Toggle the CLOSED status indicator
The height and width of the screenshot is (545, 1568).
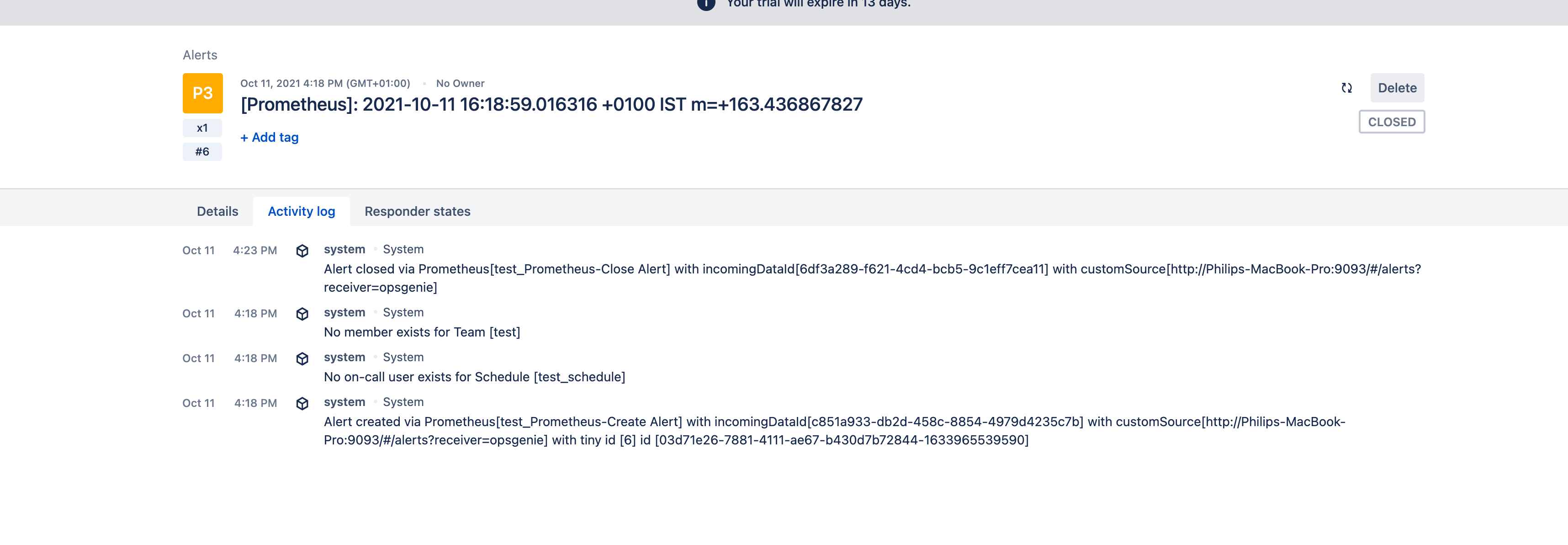point(1392,121)
